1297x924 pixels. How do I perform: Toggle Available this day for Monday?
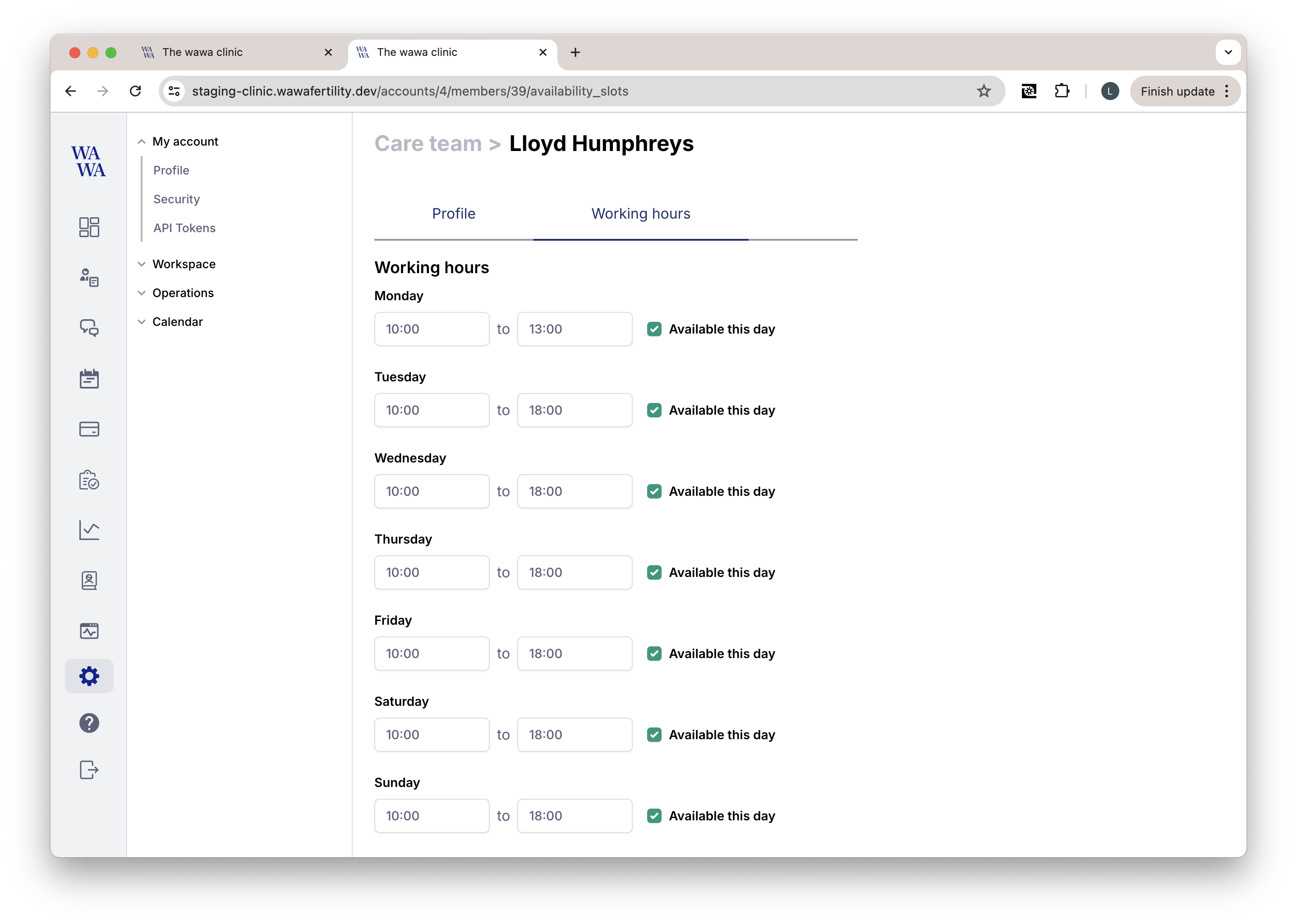[654, 328]
